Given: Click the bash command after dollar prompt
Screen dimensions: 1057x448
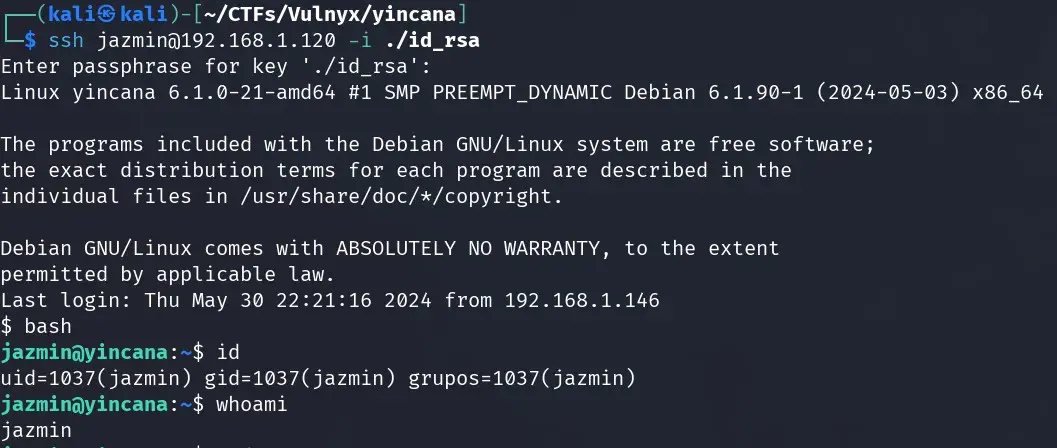Looking at the screenshot, I should 48,326.
